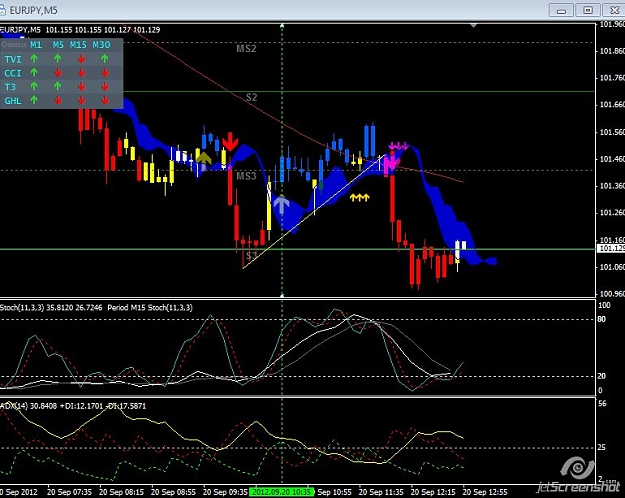
Task: Click the MS3 pivot level label
Action: coord(246,176)
